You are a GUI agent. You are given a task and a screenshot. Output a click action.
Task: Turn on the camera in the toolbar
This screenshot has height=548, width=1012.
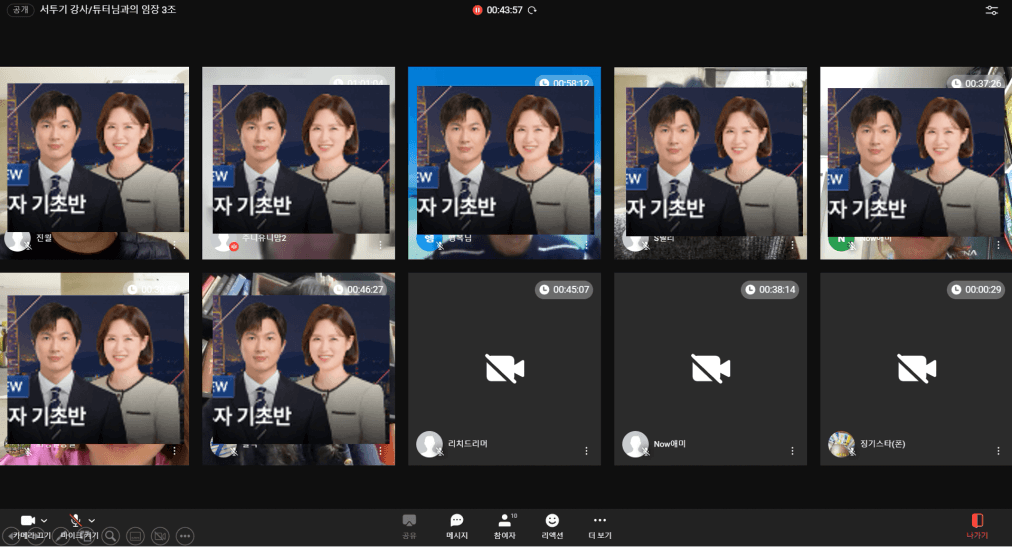coord(27,520)
